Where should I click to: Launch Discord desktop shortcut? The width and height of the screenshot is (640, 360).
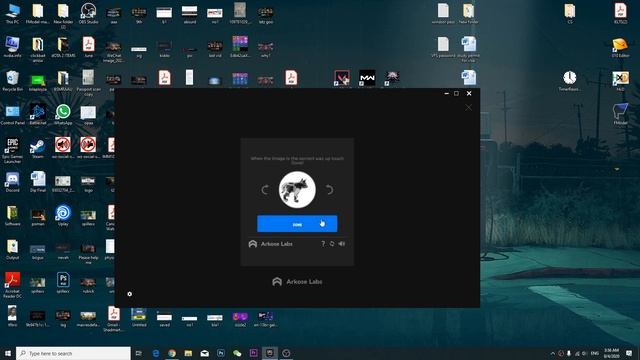pos(12,182)
